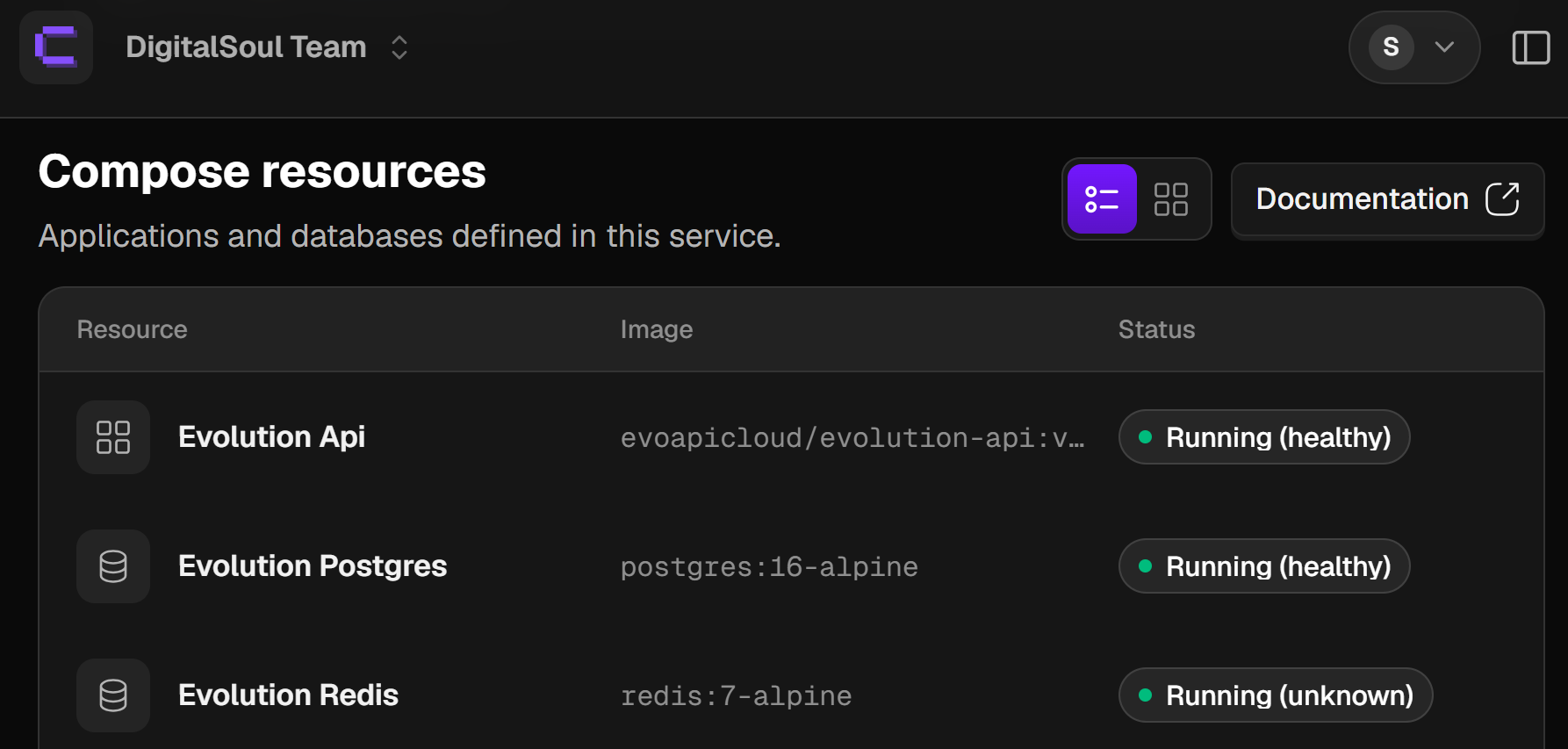The width and height of the screenshot is (1568, 749).
Task: Toggle the sidebar panel icon
Action: 1531,47
